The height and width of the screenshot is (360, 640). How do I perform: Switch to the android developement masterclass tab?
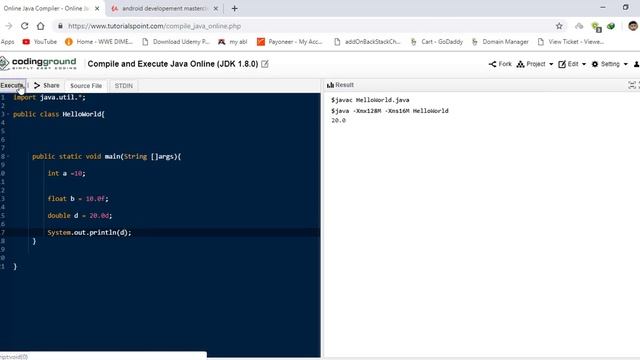[x=165, y=8]
